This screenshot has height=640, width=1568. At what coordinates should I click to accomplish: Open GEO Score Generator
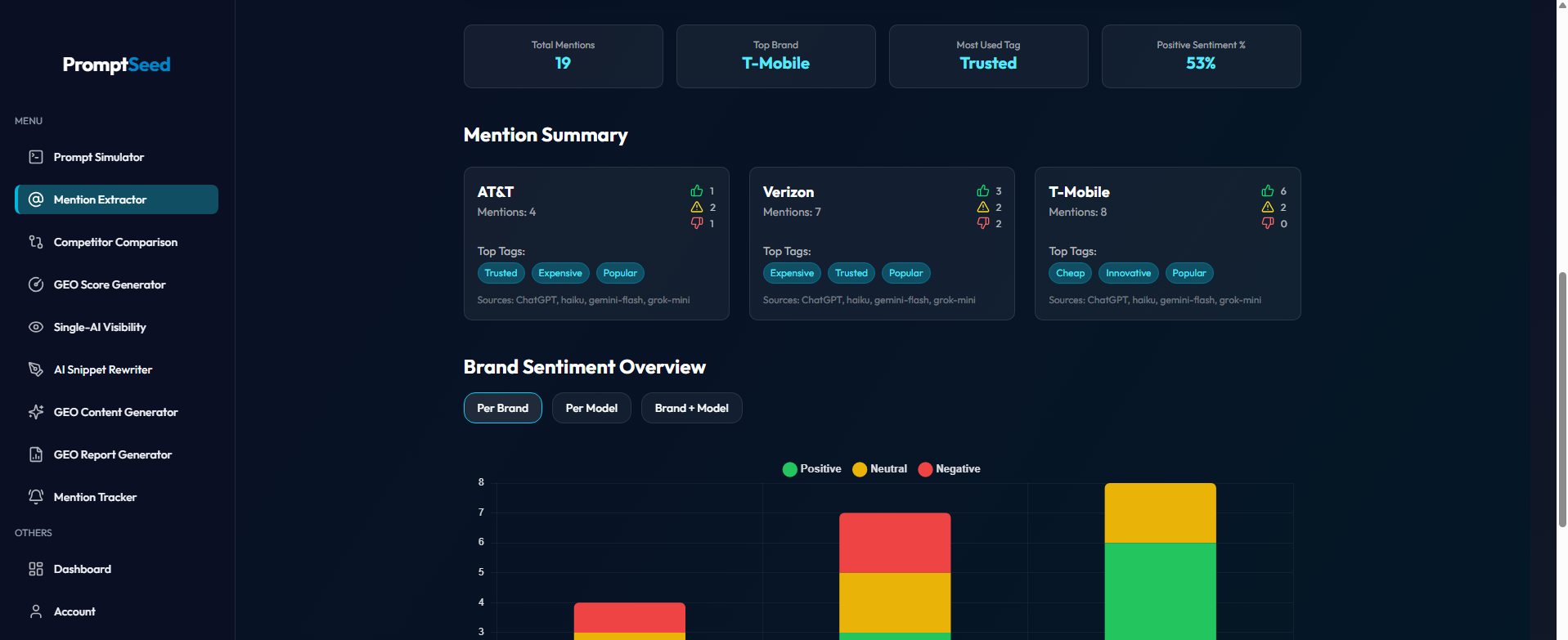pos(116,284)
